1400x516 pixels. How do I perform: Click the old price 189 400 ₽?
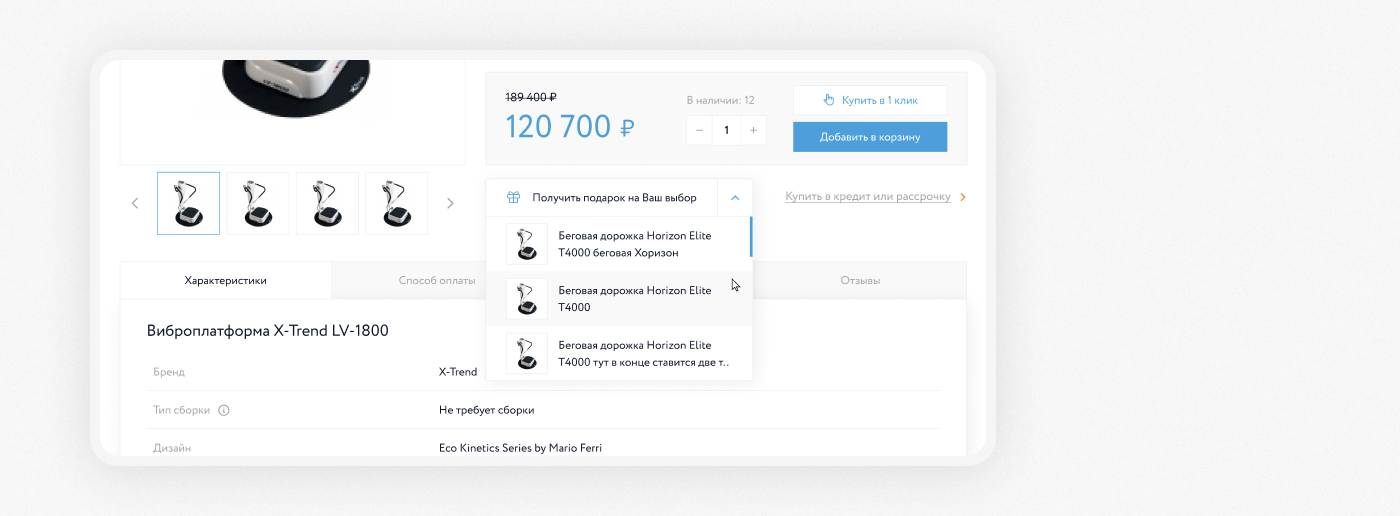tap(531, 97)
